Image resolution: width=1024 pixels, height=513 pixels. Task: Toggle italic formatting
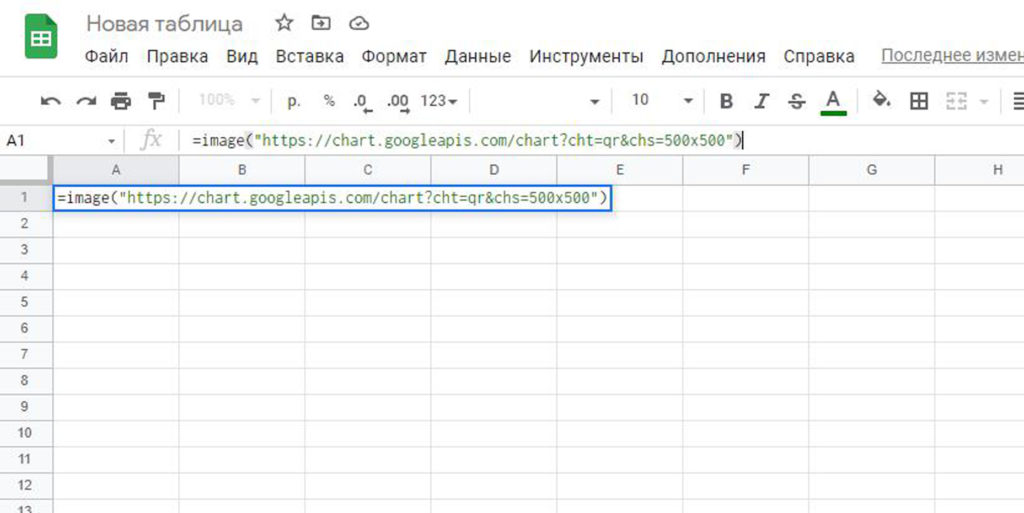click(762, 101)
